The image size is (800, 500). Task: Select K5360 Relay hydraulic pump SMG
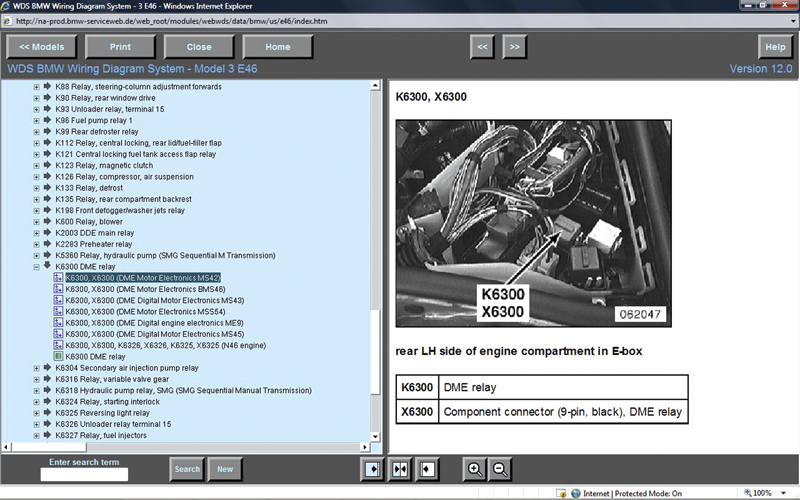(x=165, y=255)
